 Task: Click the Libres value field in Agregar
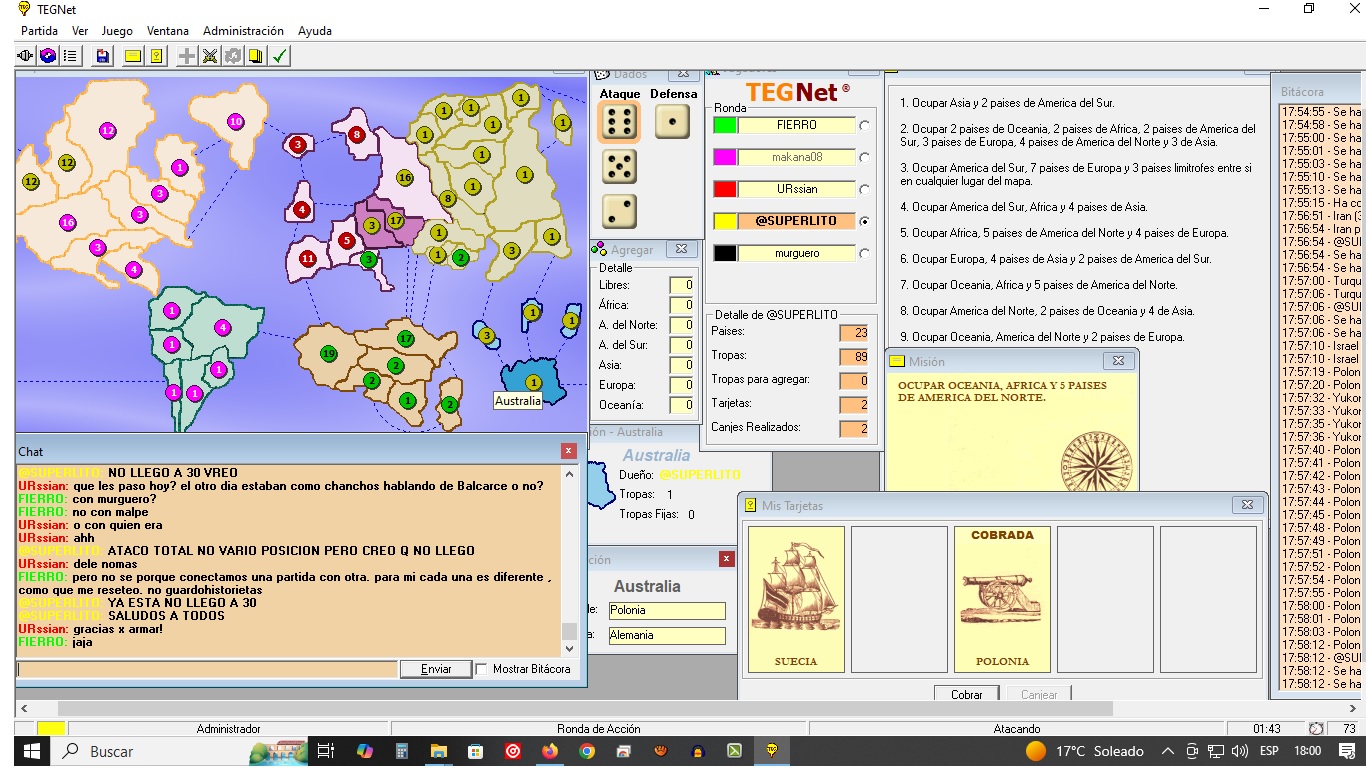(682, 285)
